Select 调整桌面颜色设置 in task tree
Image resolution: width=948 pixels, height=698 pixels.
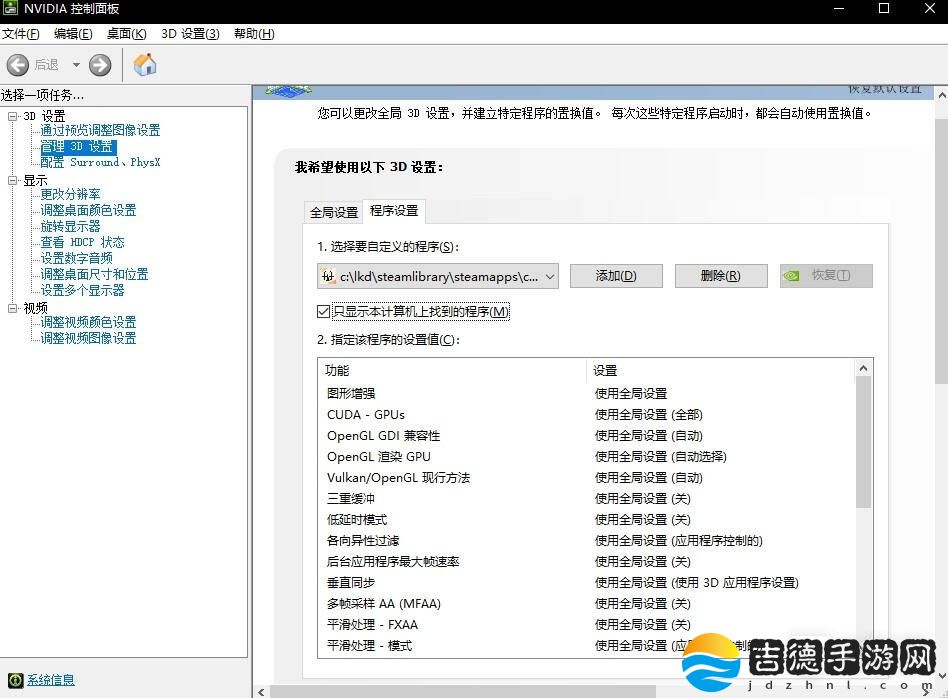point(88,210)
